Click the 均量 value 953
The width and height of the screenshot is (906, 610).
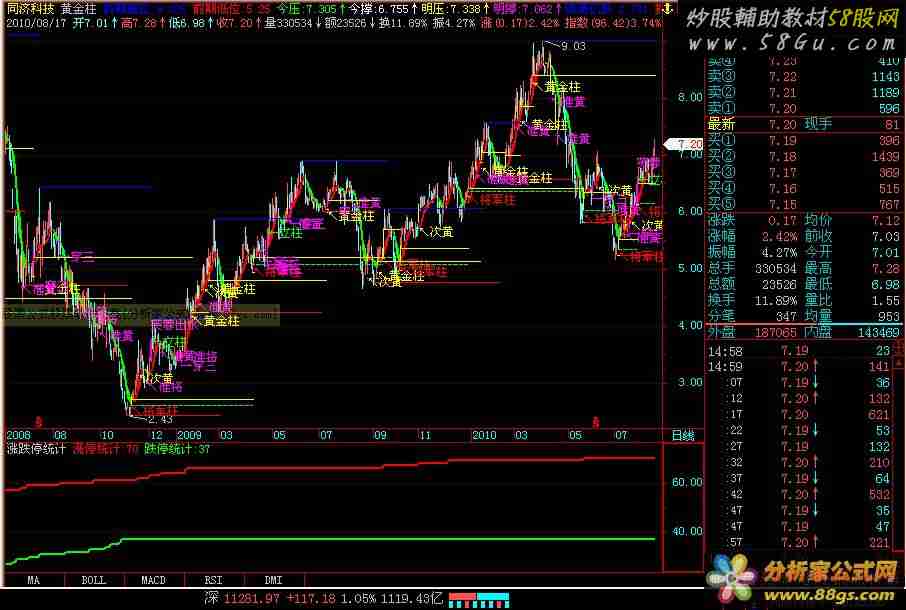[889, 317]
